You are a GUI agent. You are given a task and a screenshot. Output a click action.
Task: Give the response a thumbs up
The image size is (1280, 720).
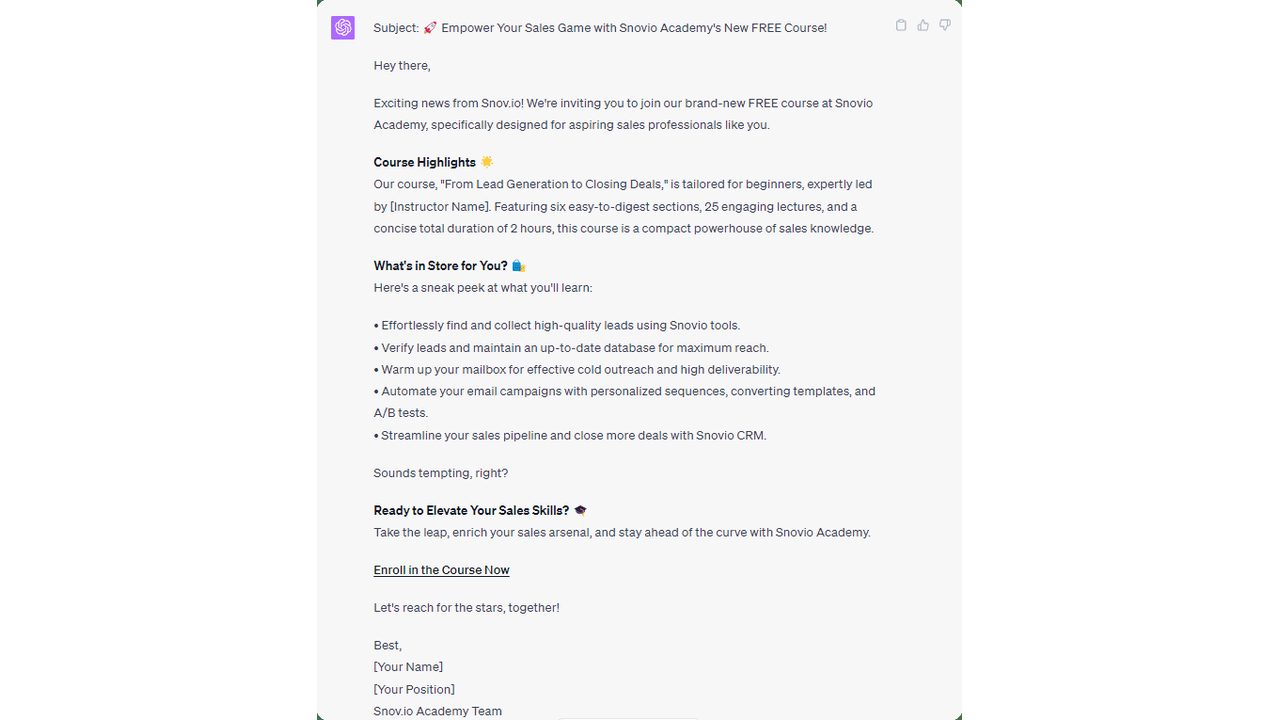[923, 25]
